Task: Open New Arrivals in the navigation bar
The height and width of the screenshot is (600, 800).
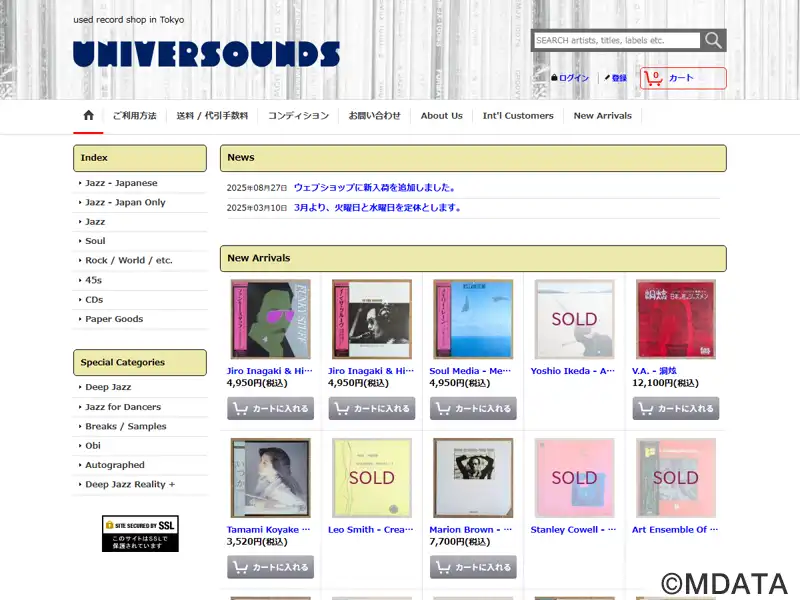Action: point(603,116)
